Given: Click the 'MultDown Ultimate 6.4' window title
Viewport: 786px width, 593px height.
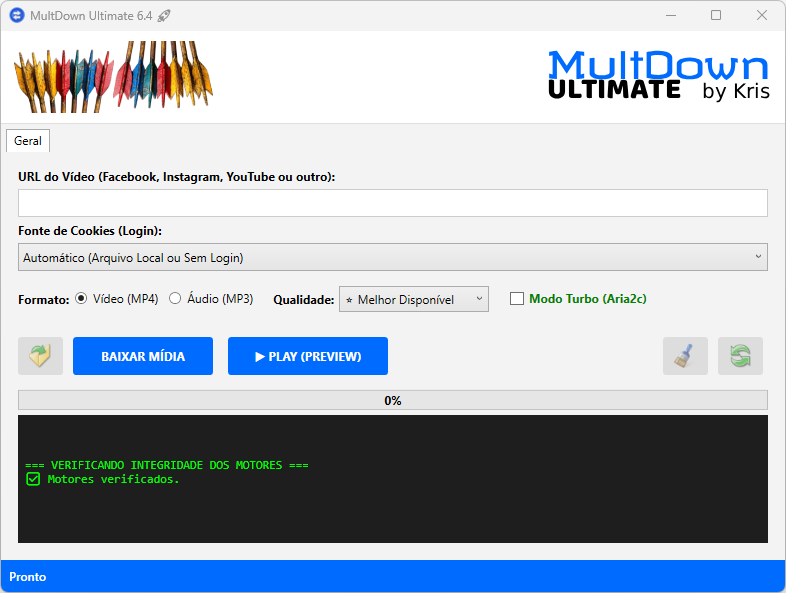Looking at the screenshot, I should [91, 16].
